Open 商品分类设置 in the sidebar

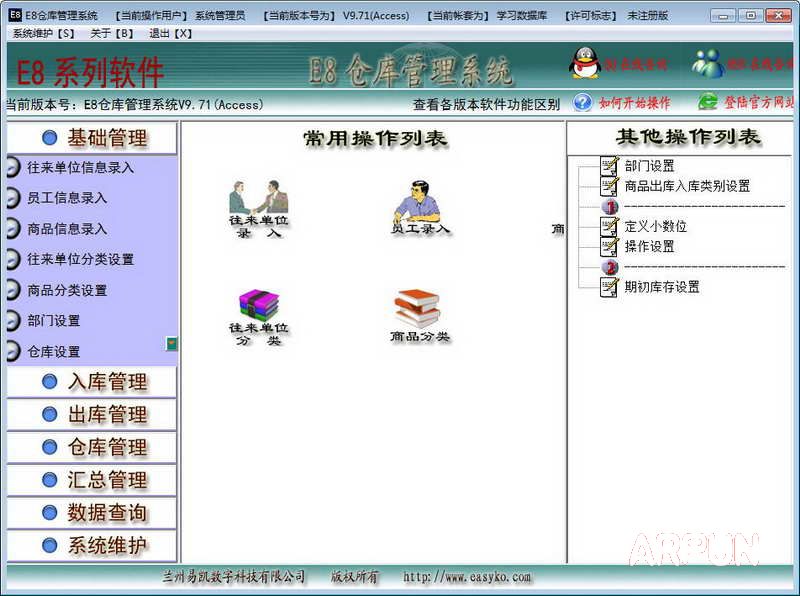click(x=67, y=290)
